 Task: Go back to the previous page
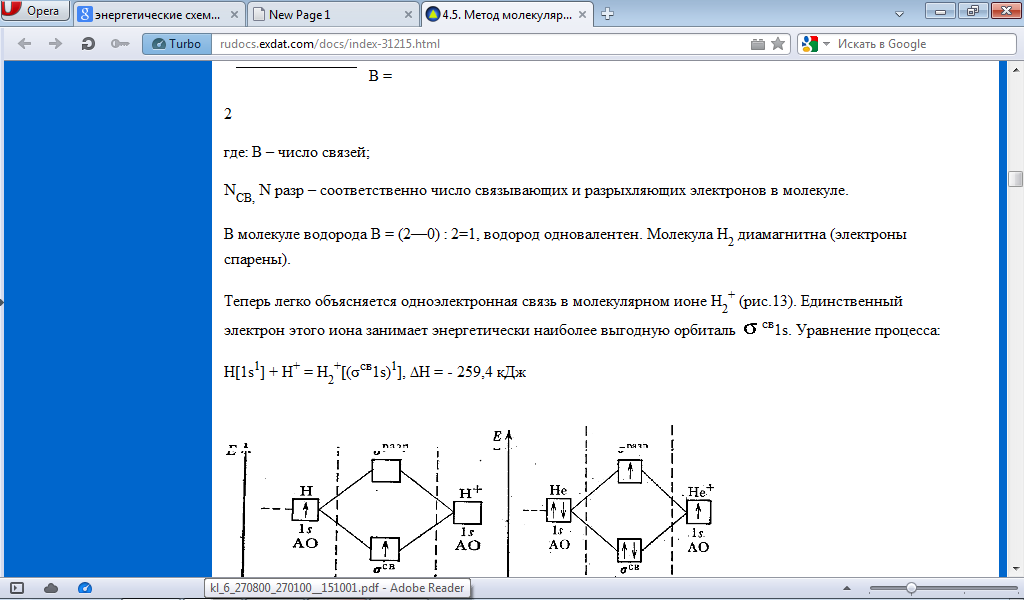coord(25,44)
